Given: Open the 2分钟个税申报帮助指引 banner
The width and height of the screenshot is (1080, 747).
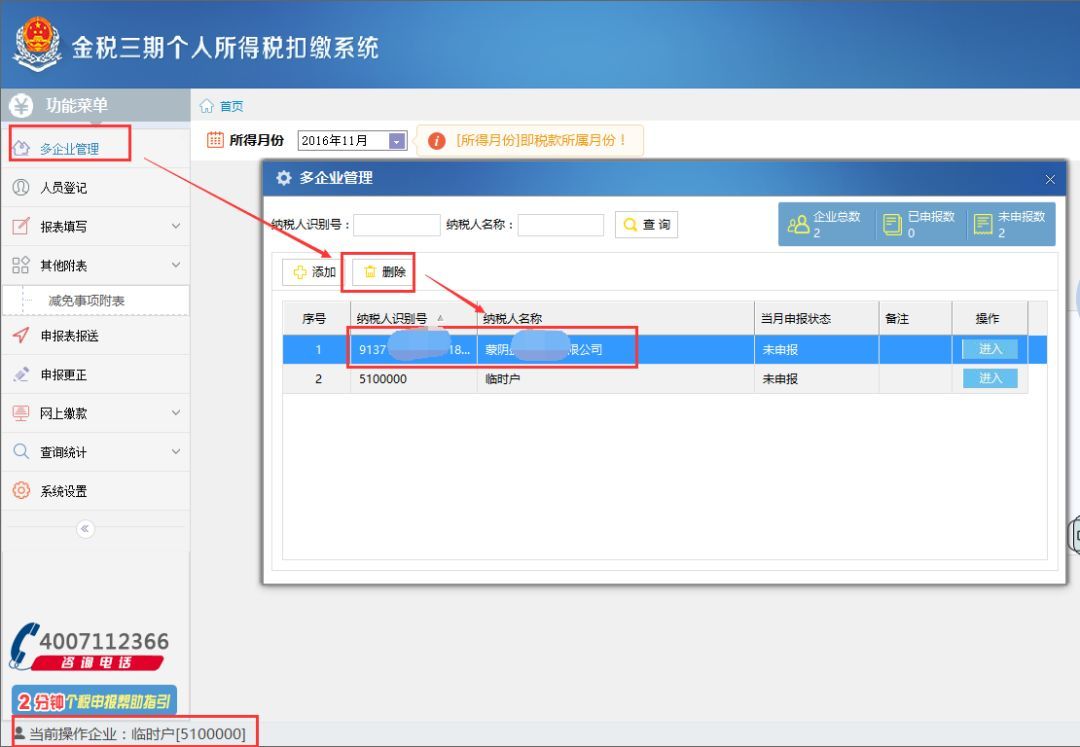Looking at the screenshot, I should click(x=94, y=702).
